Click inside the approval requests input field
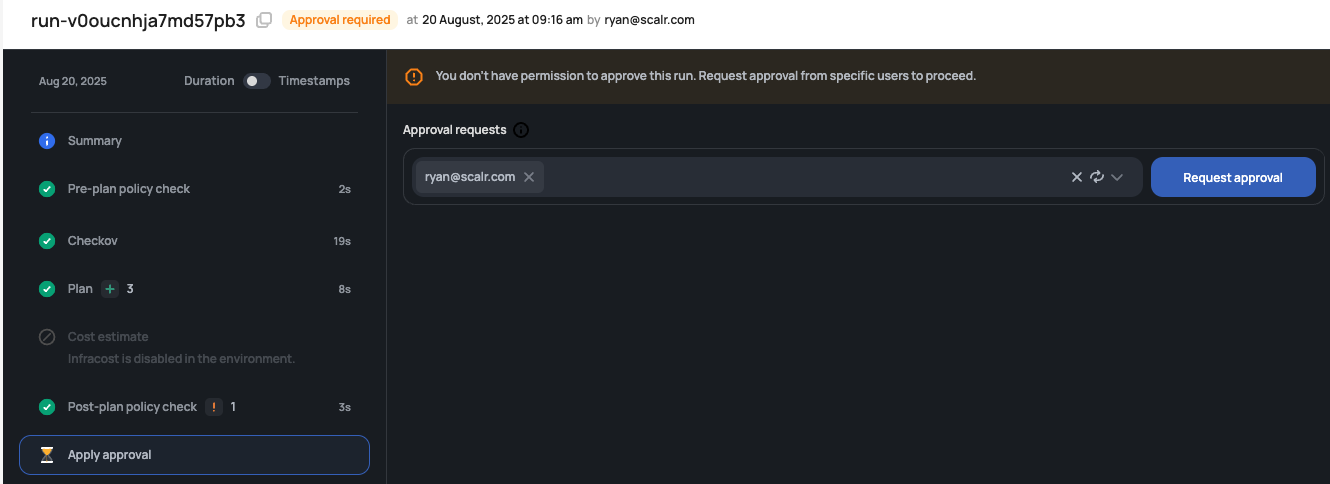This screenshot has width=1330, height=484. (x=800, y=177)
